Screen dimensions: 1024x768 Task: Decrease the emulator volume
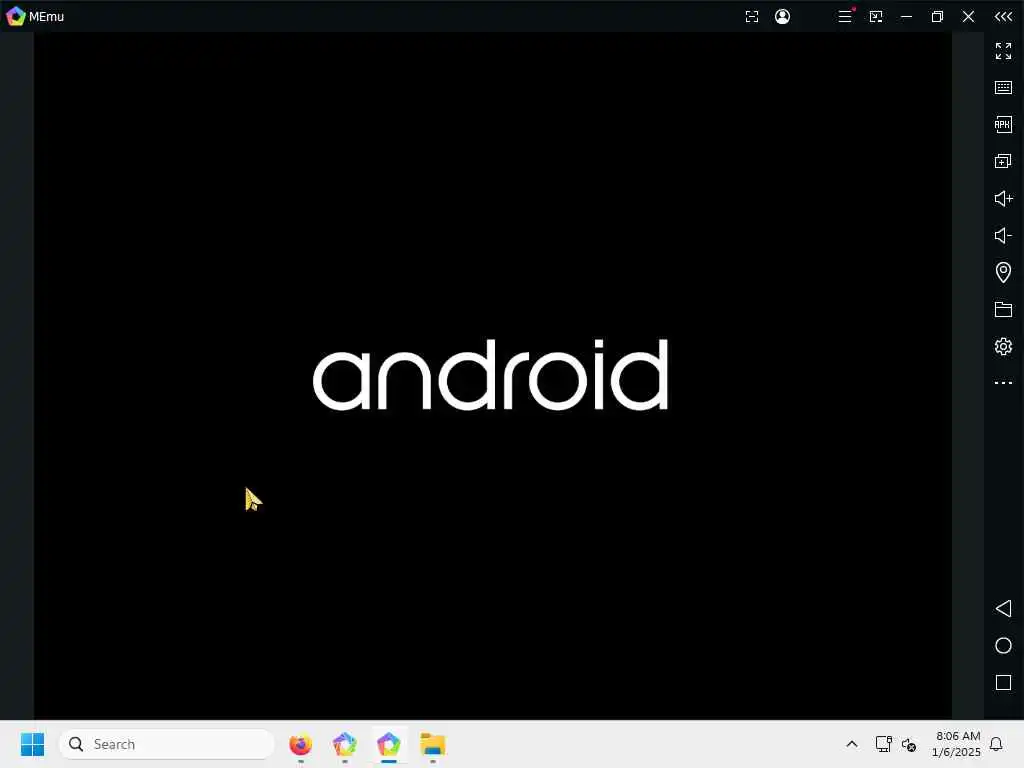(x=1003, y=235)
